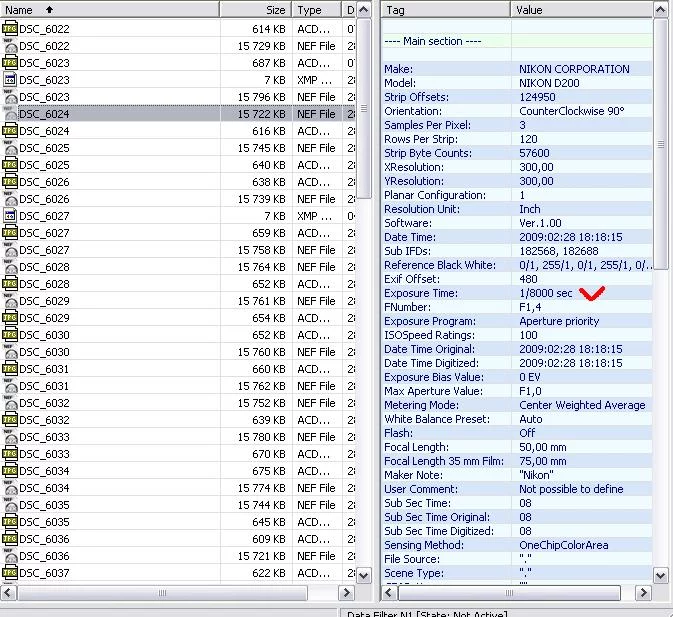The height and width of the screenshot is (617, 673).
Task: Click the JPG icon of DSC_6022 614 KB
Action: [x=10, y=29]
